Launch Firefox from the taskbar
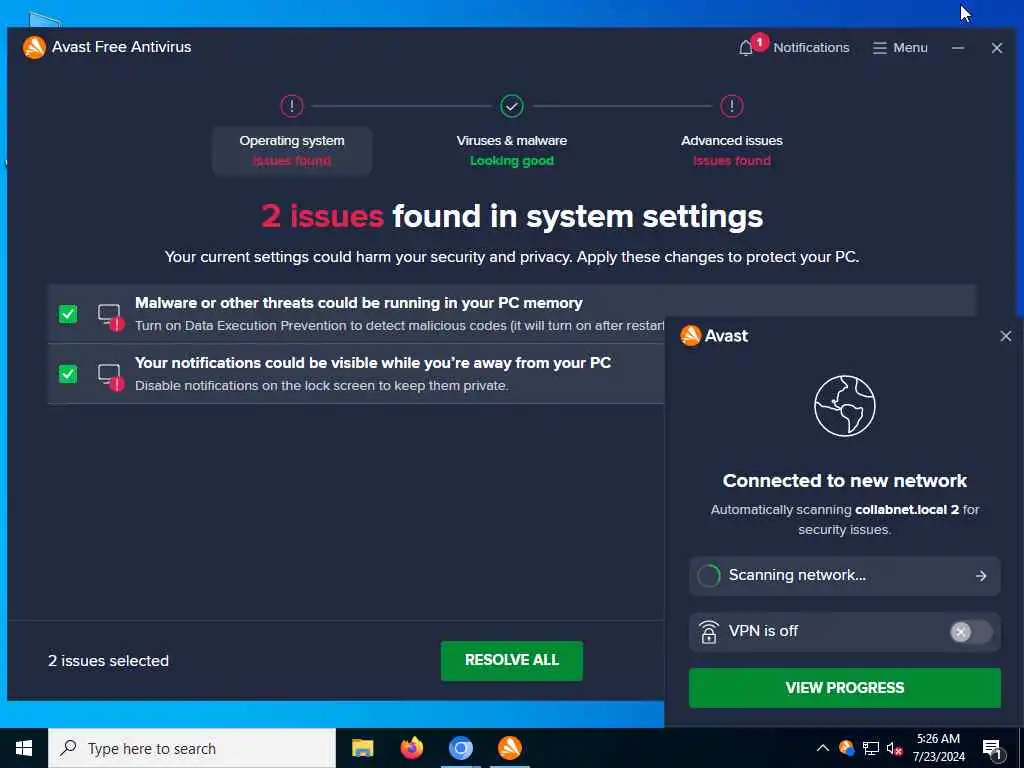The width and height of the screenshot is (1024, 768). [x=411, y=748]
